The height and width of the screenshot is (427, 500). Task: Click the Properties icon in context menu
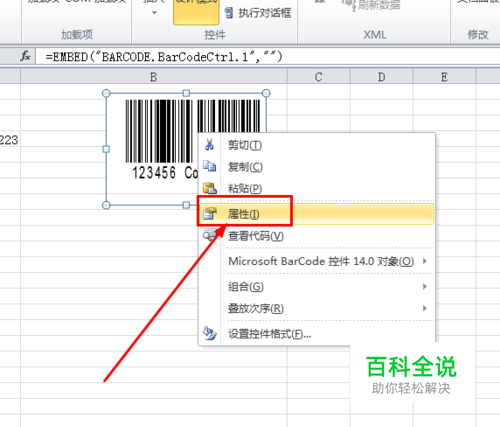(x=210, y=213)
